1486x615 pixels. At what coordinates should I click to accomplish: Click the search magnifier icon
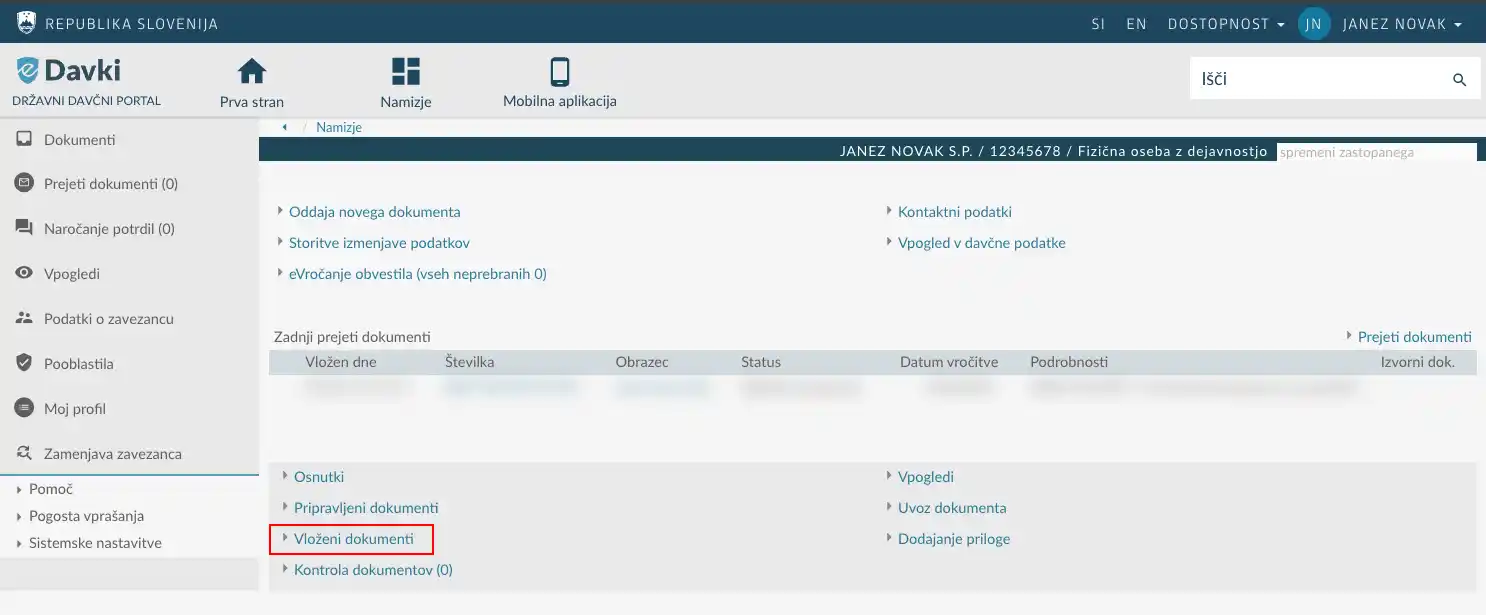point(1459,80)
